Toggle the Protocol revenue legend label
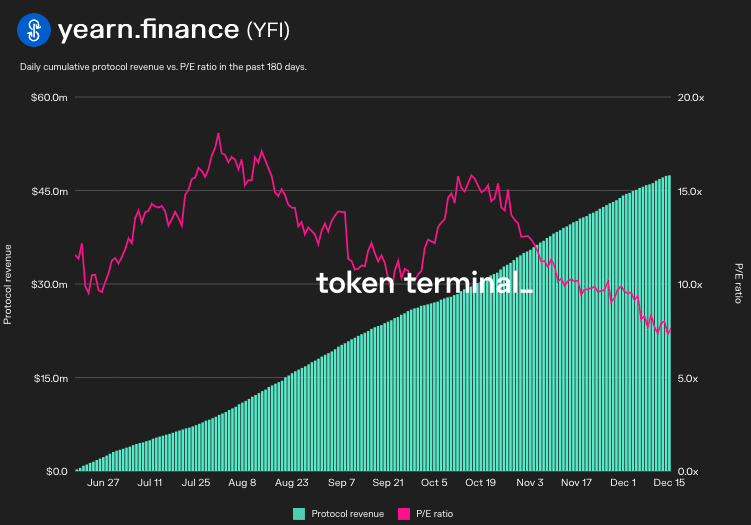 tap(348, 513)
